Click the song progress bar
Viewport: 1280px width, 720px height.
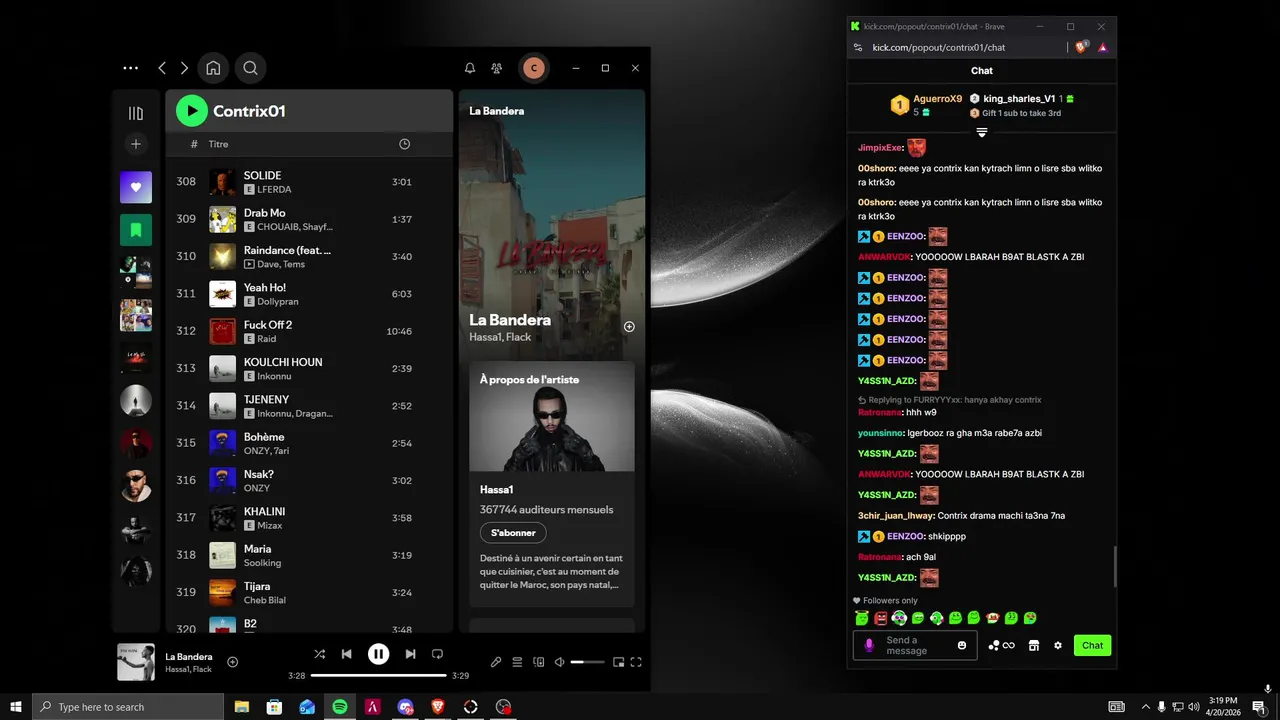pos(378,676)
